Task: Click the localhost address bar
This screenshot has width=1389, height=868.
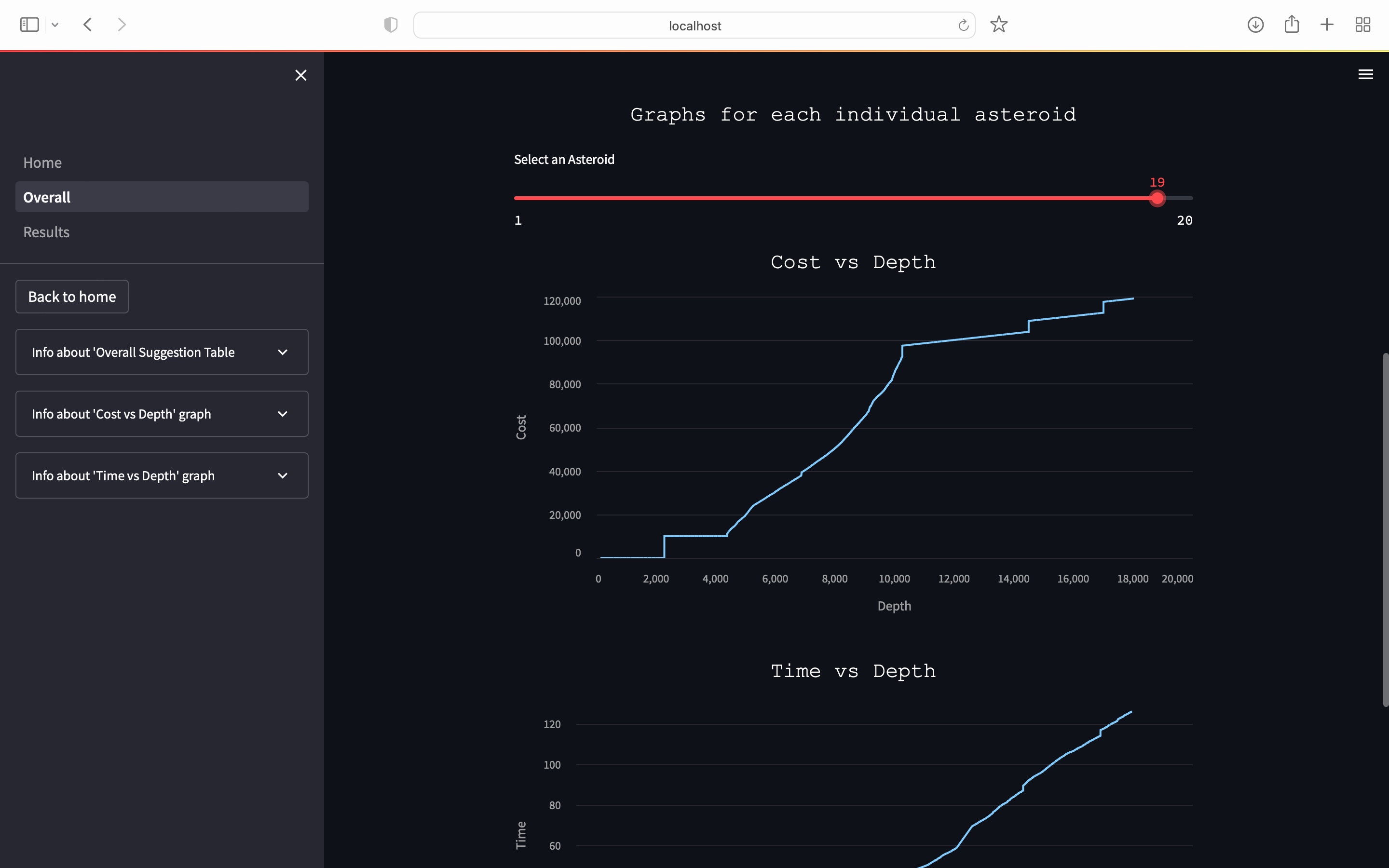Action: pos(694,25)
